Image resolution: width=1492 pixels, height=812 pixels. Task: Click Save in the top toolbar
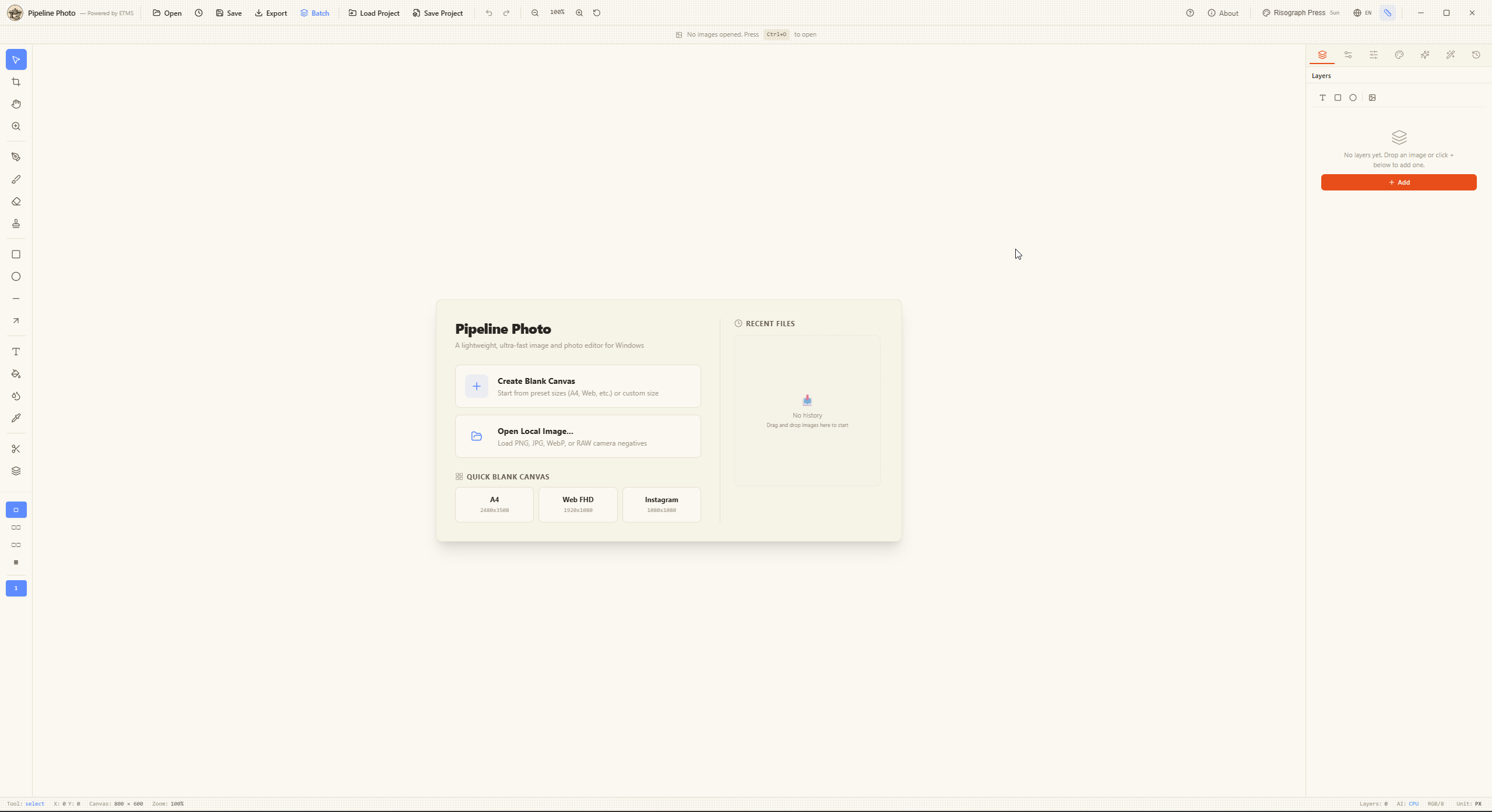[x=229, y=13]
